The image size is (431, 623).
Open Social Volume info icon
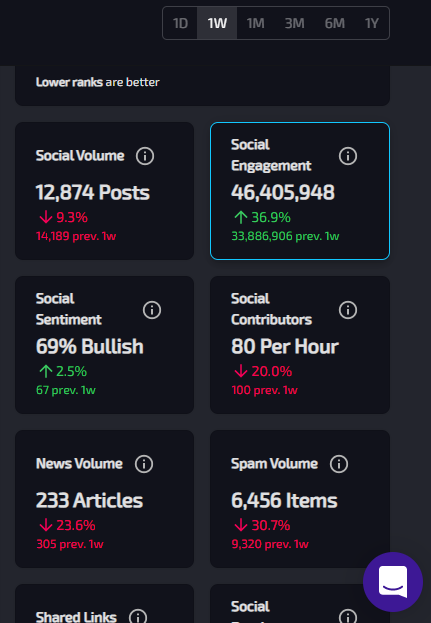pyautogui.click(x=145, y=156)
